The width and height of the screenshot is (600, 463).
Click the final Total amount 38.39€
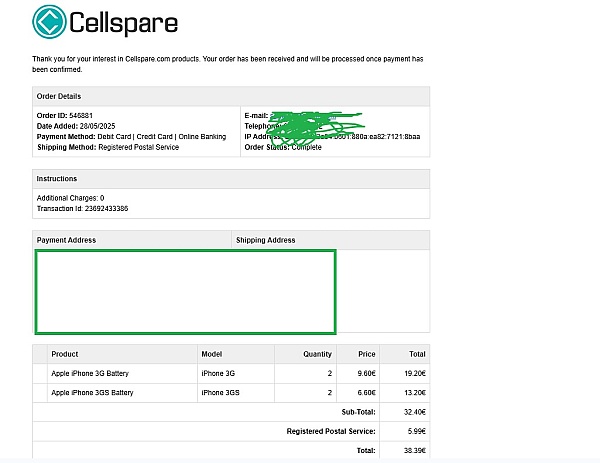coord(414,451)
